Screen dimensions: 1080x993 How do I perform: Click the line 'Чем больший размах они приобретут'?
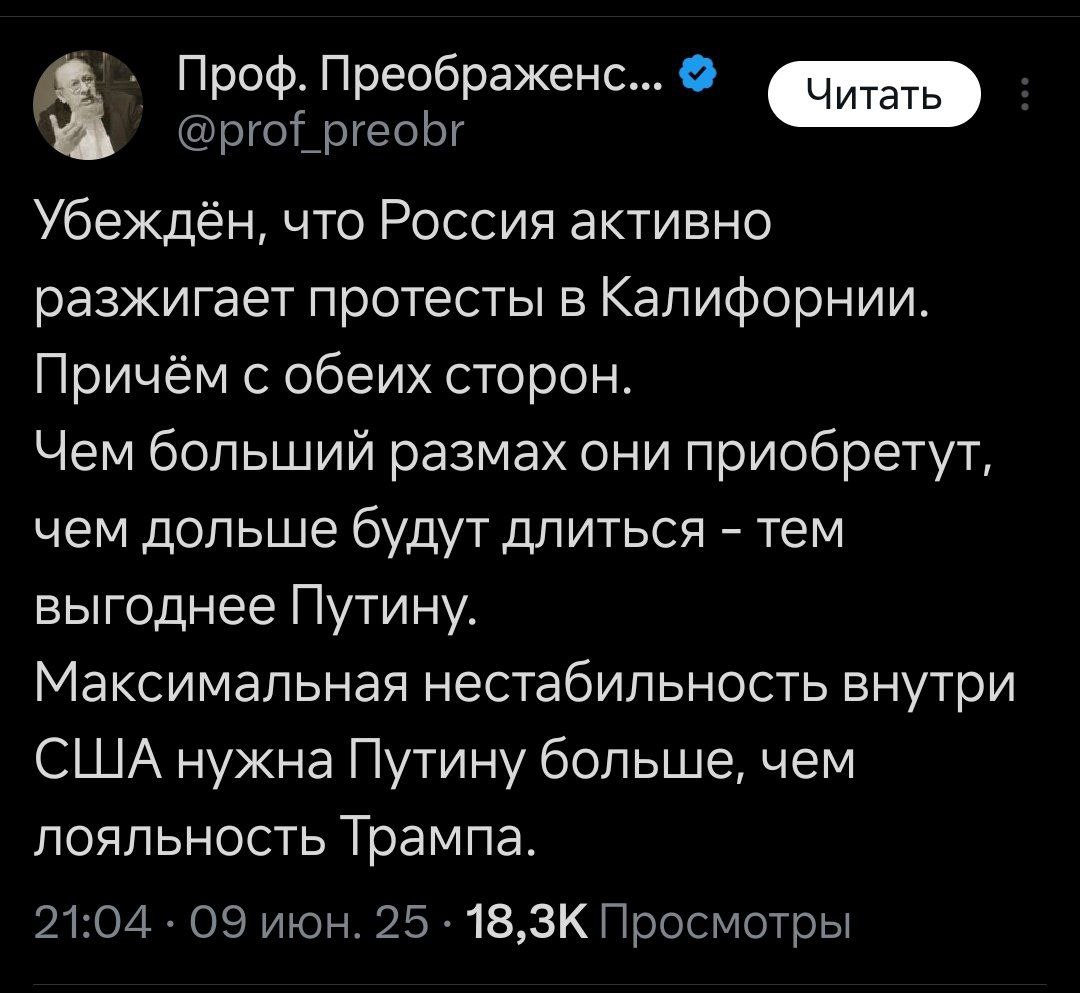pyautogui.click(x=512, y=454)
